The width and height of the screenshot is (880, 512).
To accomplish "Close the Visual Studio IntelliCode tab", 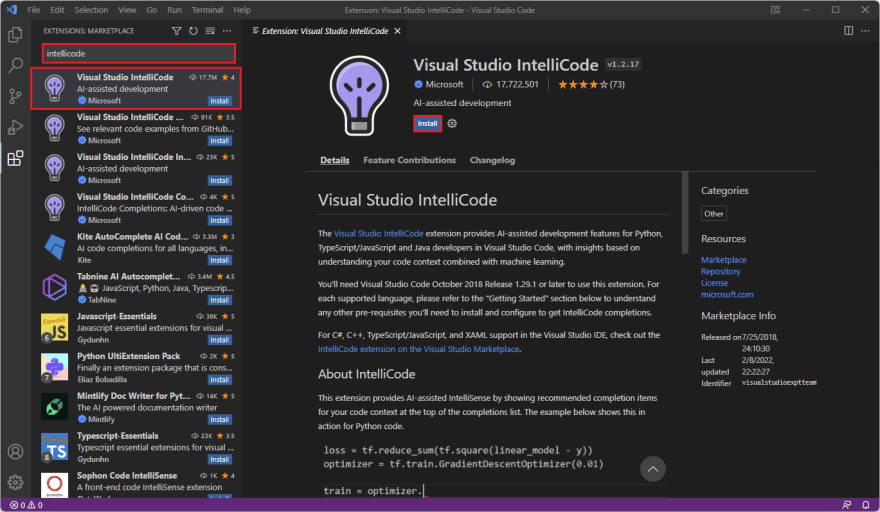I will (397, 31).
